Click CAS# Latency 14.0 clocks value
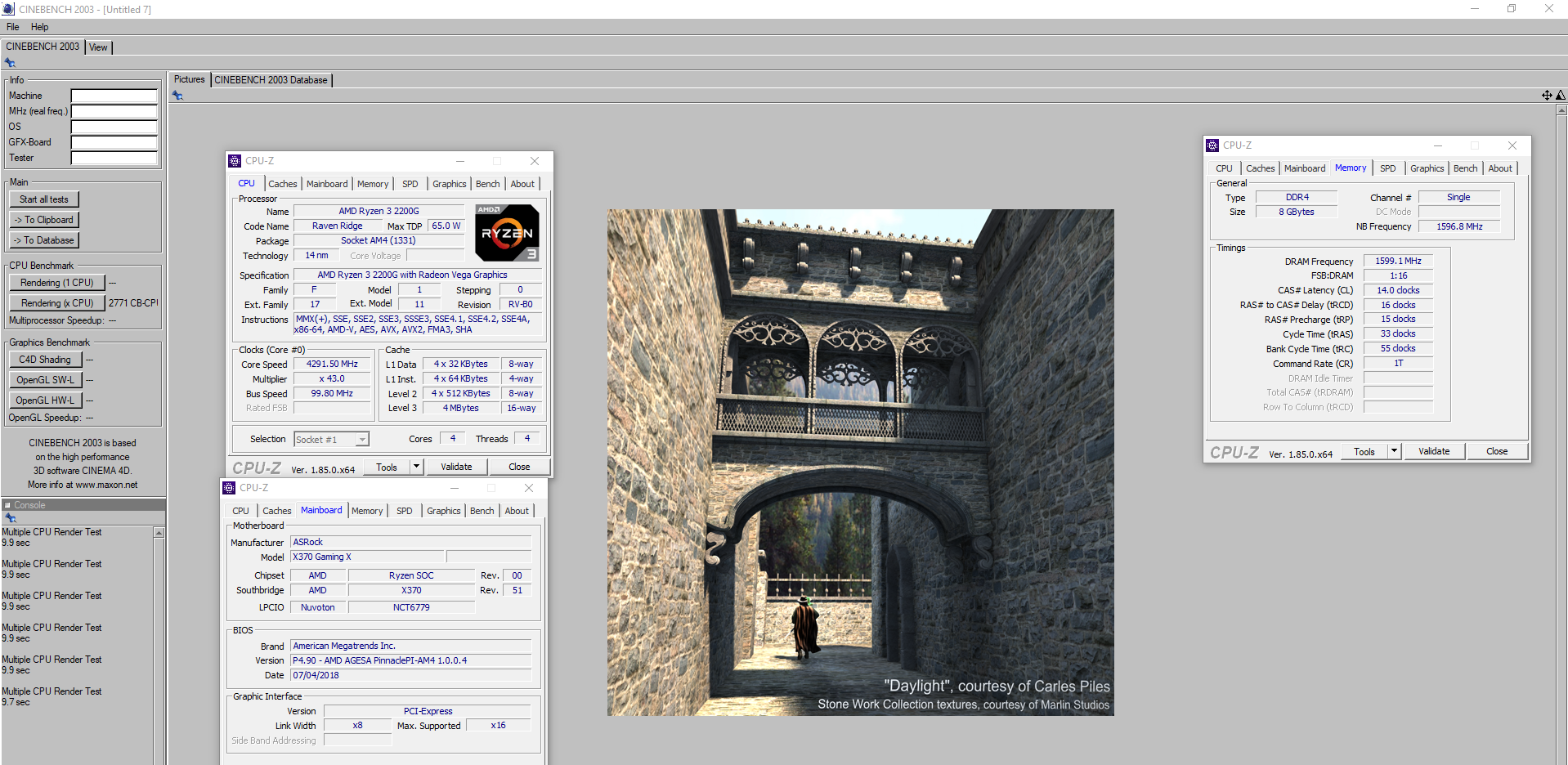The image size is (1568, 765). tap(1398, 291)
